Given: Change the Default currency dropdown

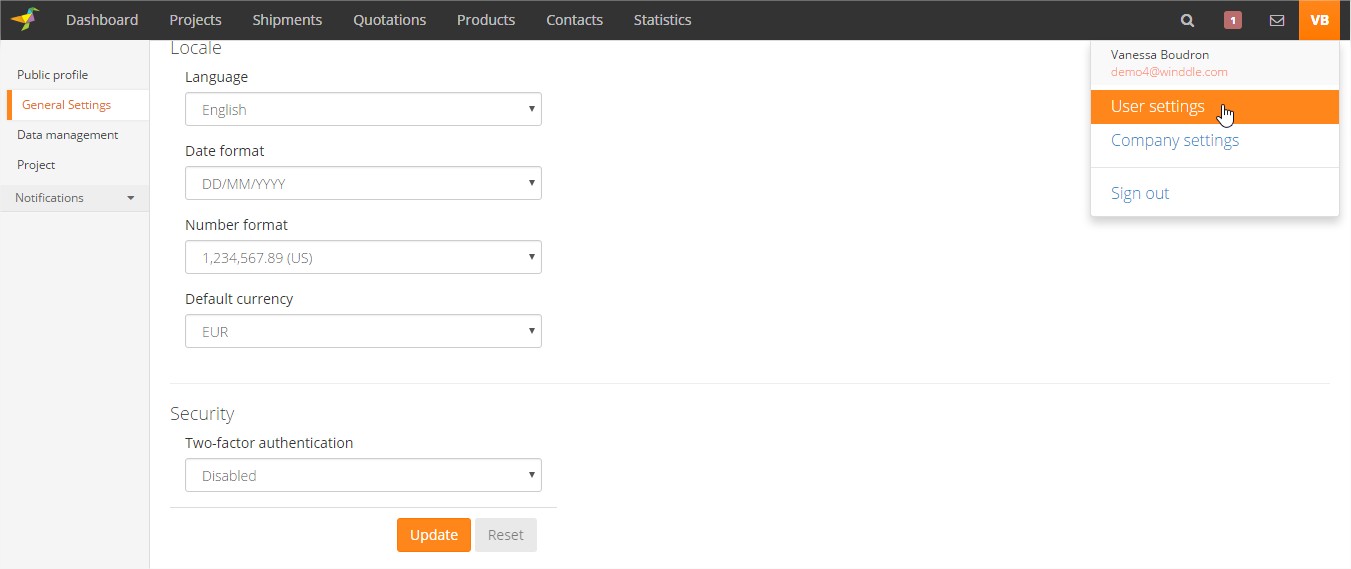Looking at the screenshot, I should click(x=363, y=332).
